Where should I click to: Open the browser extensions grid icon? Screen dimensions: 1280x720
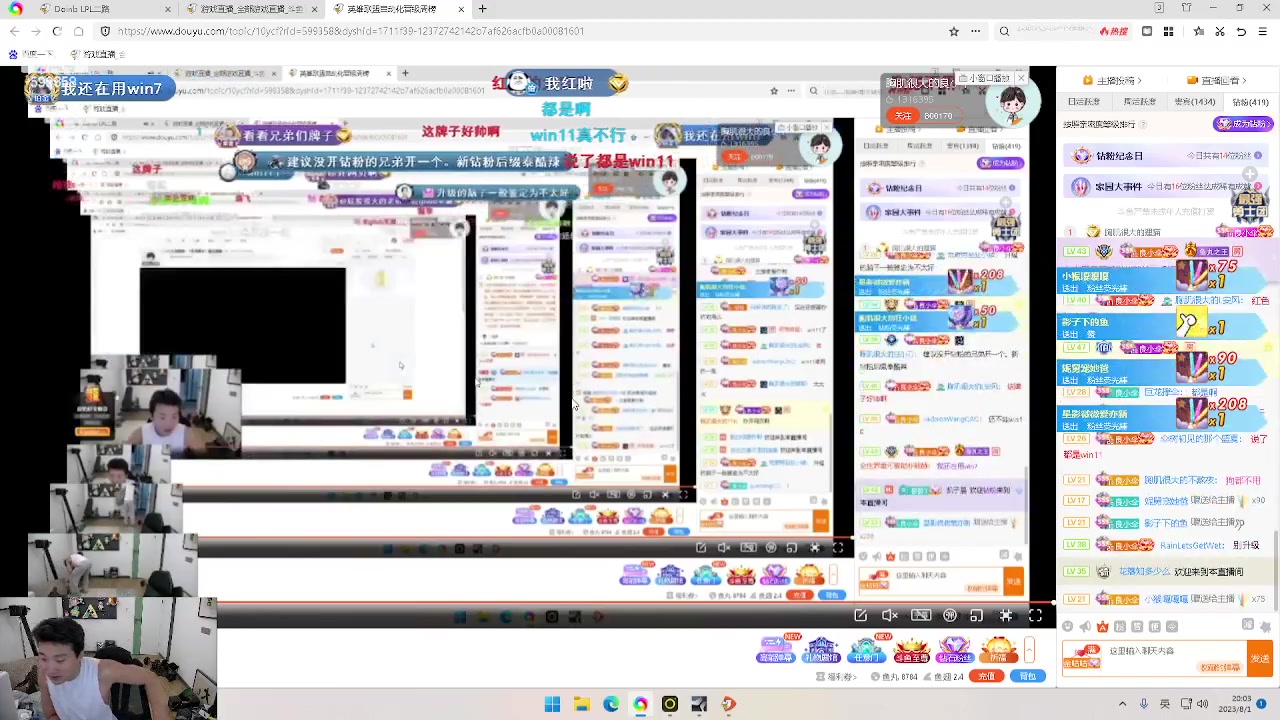[x=1168, y=31]
